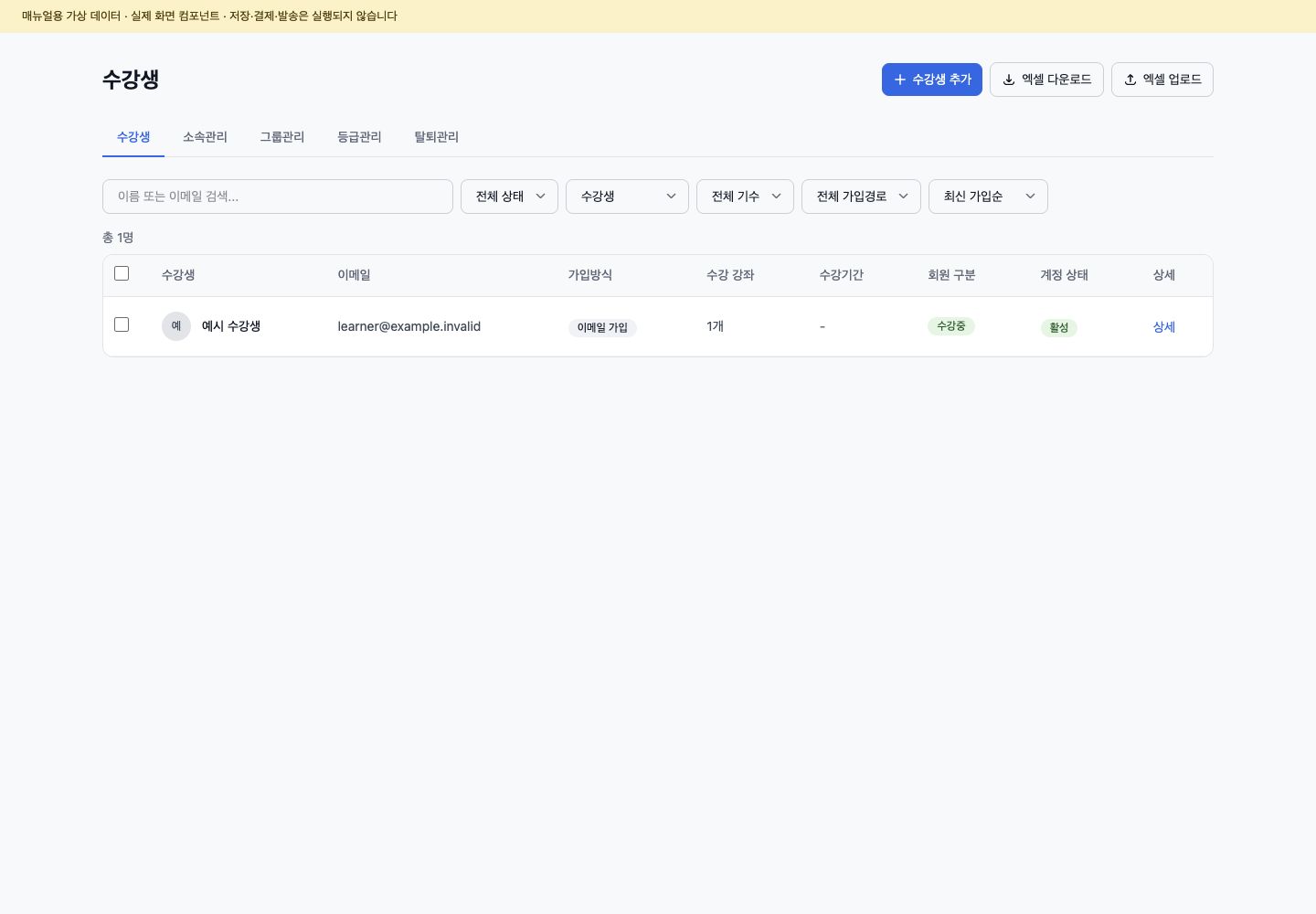Click the 수강기간 column header
The width and height of the screenshot is (1316, 914).
(842, 275)
